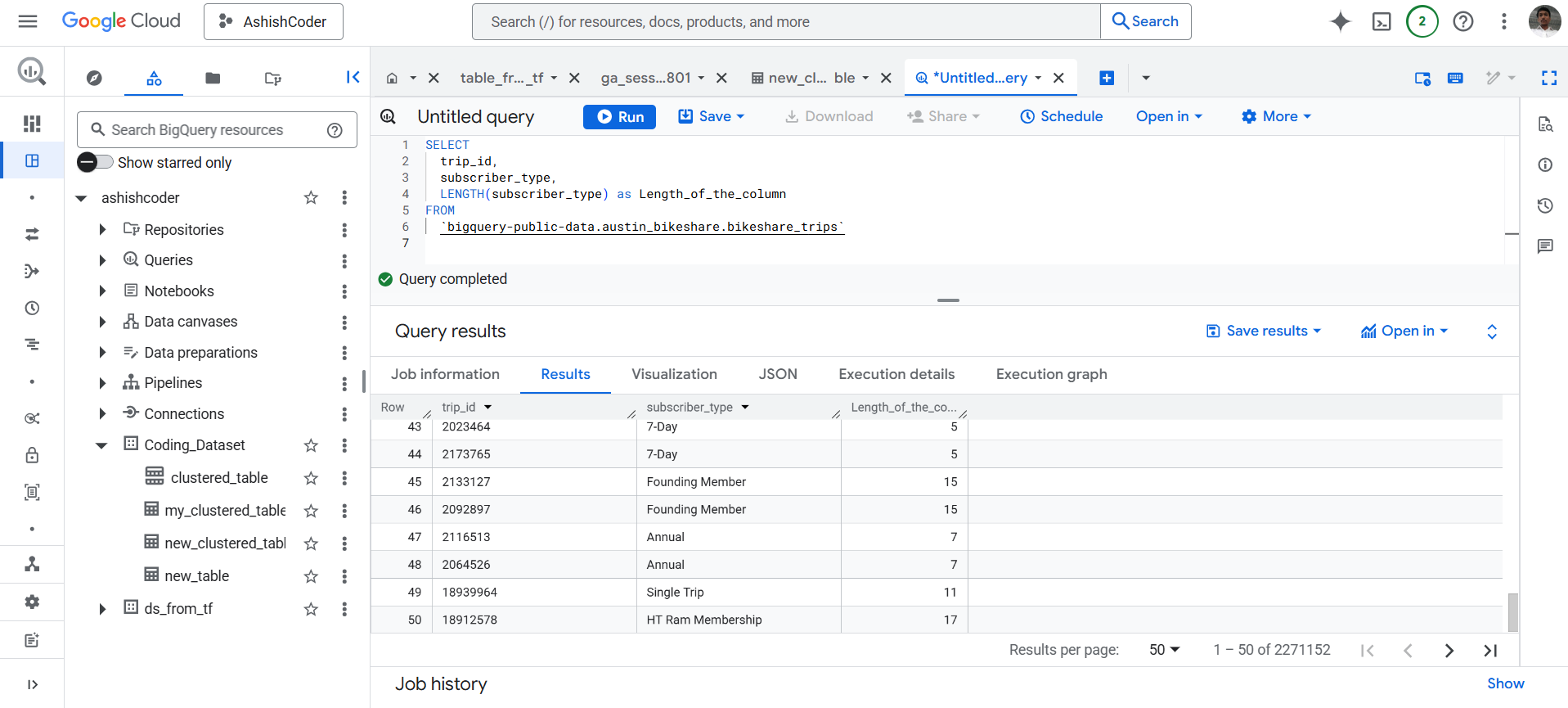Screen dimensions: 1568x708
Task: Star the new_table entry
Action: click(x=311, y=576)
